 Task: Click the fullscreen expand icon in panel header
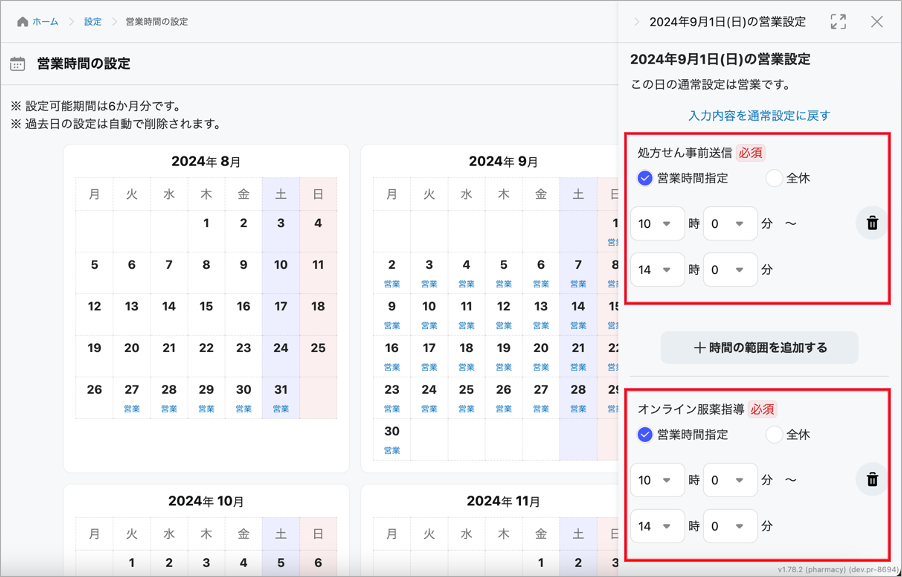[x=838, y=21]
